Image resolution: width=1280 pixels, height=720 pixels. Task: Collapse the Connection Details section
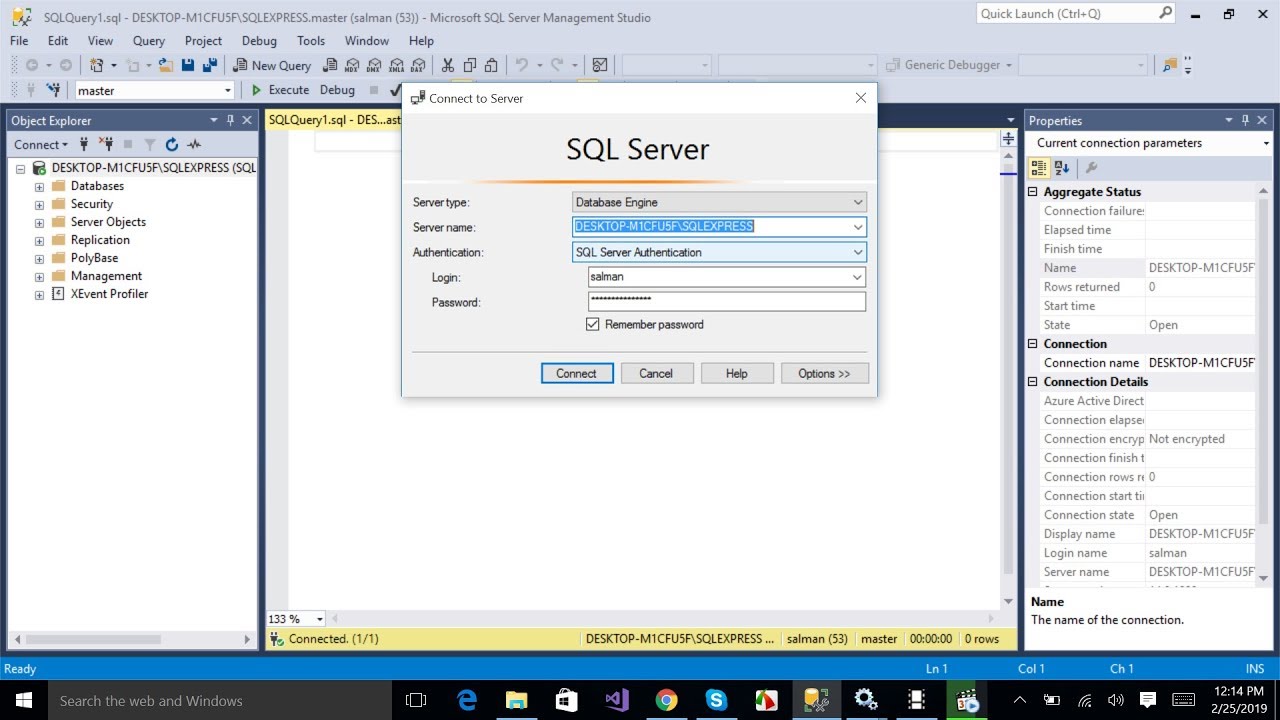[1034, 382]
